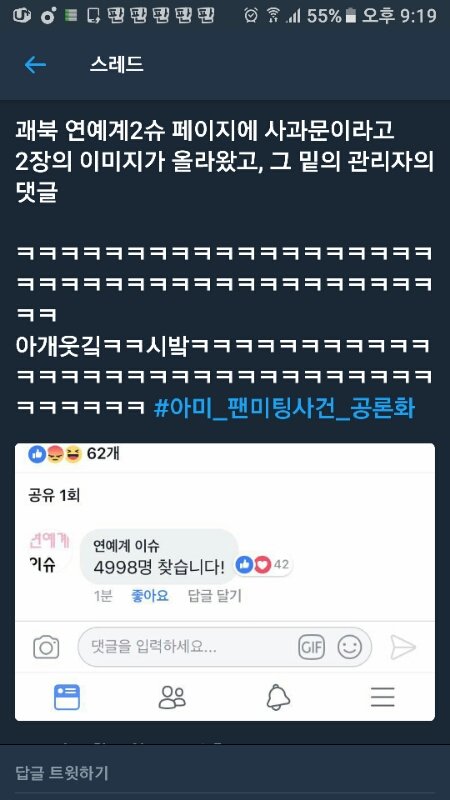The width and height of the screenshot is (450, 800).
Task: Tap the alarm clock status bar icon
Action: click(251, 16)
